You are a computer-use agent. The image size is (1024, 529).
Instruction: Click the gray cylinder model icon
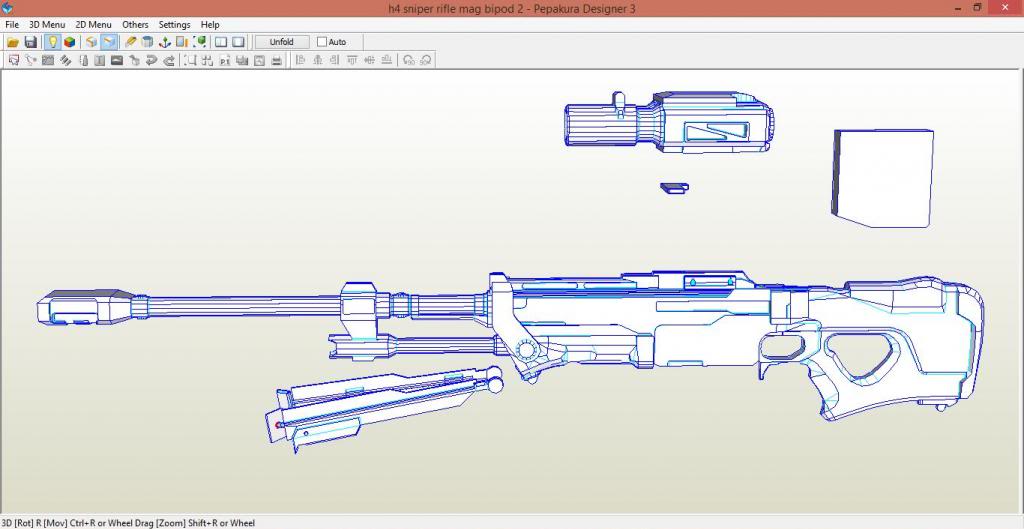pos(148,42)
